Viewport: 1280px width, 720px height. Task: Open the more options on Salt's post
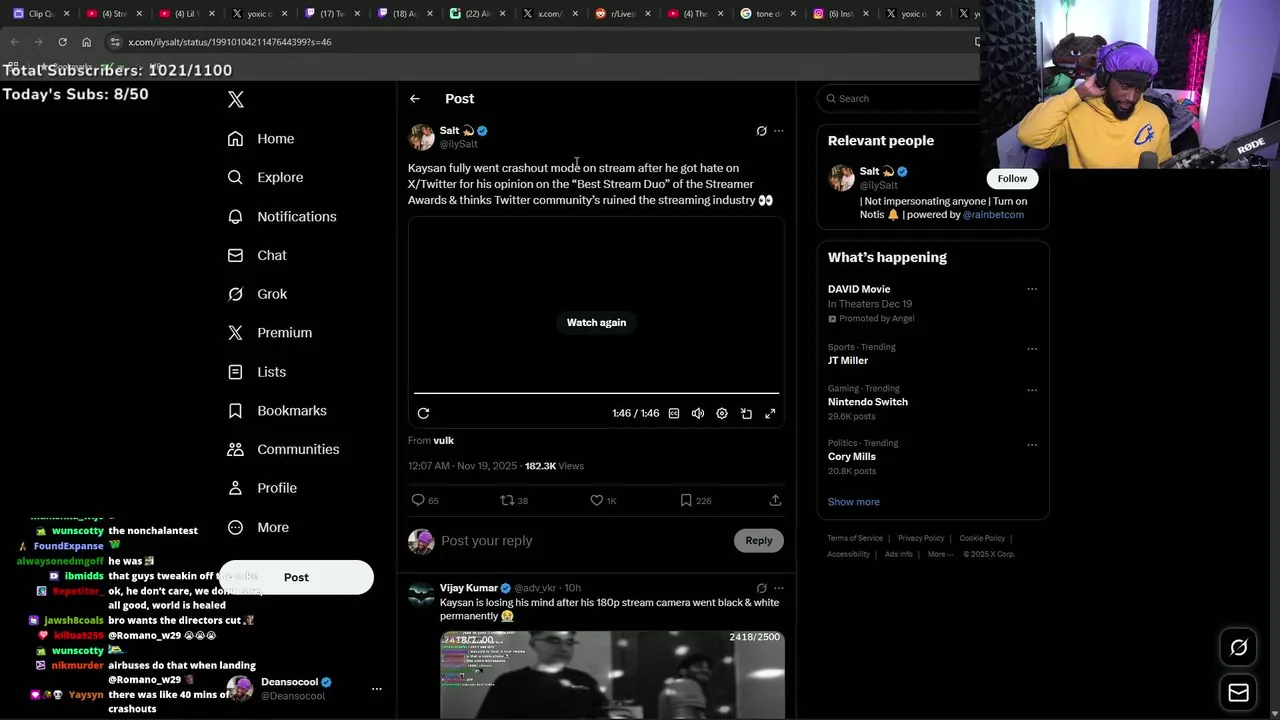point(779,131)
